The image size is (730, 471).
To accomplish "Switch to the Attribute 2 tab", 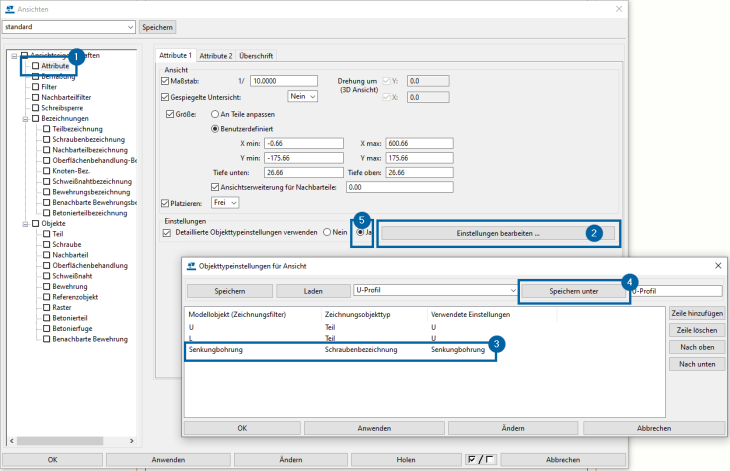I will point(215,55).
